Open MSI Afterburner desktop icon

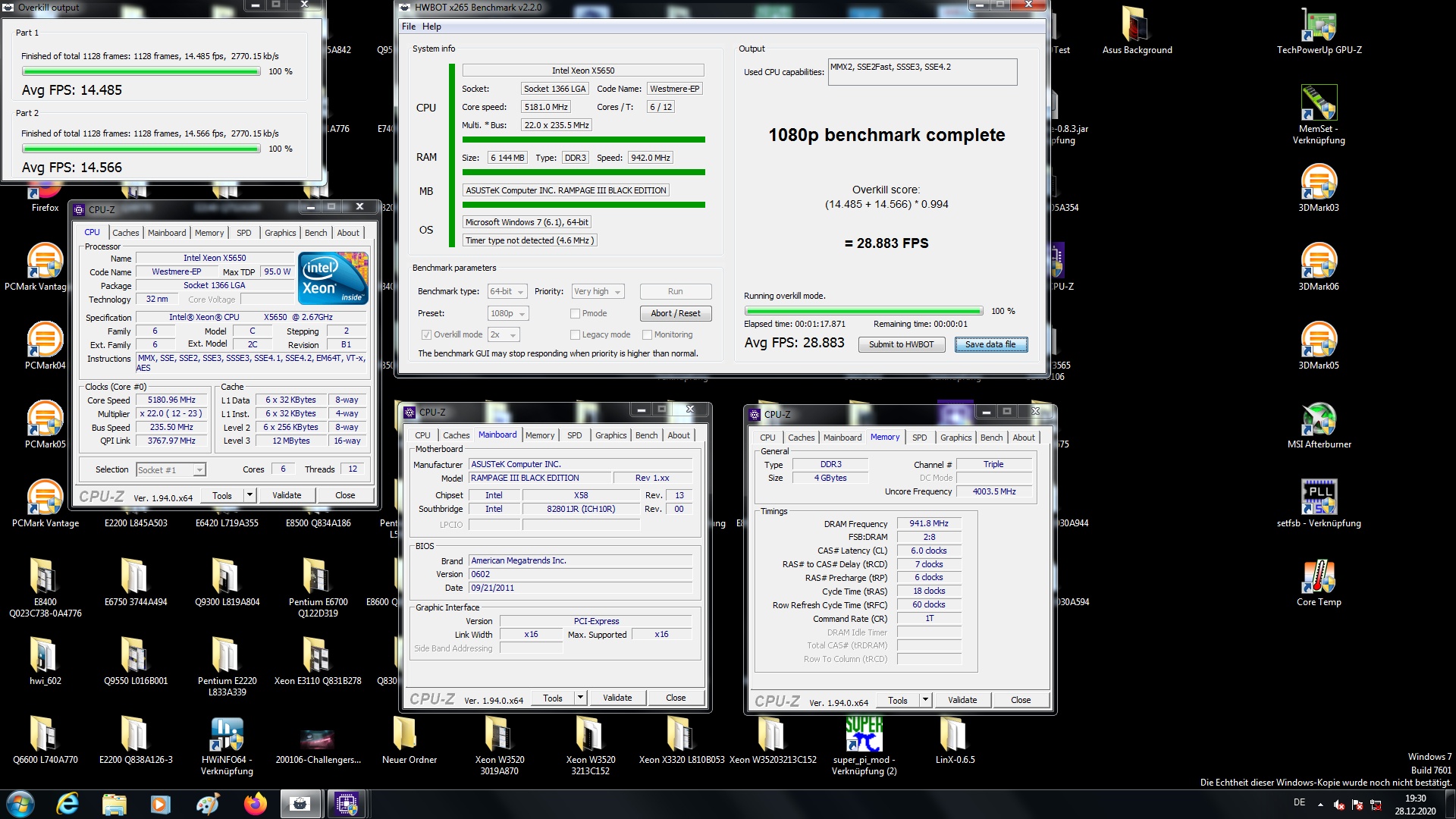tap(1319, 425)
